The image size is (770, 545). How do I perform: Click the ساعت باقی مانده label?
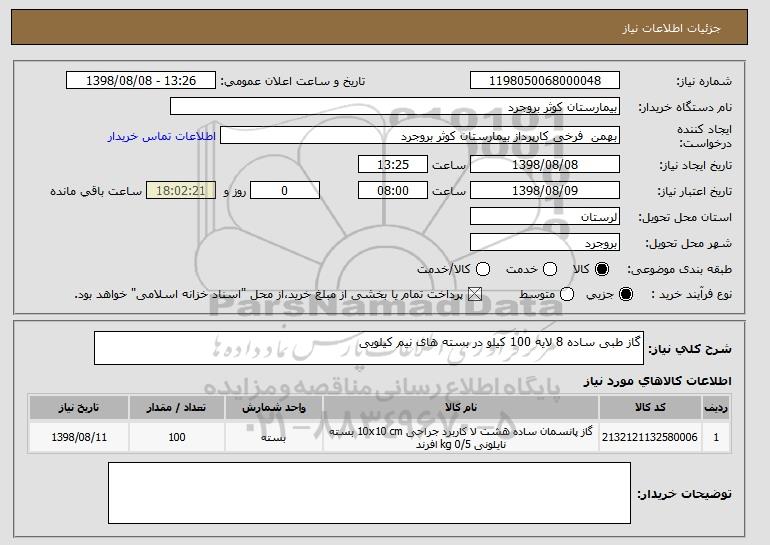coord(96,191)
